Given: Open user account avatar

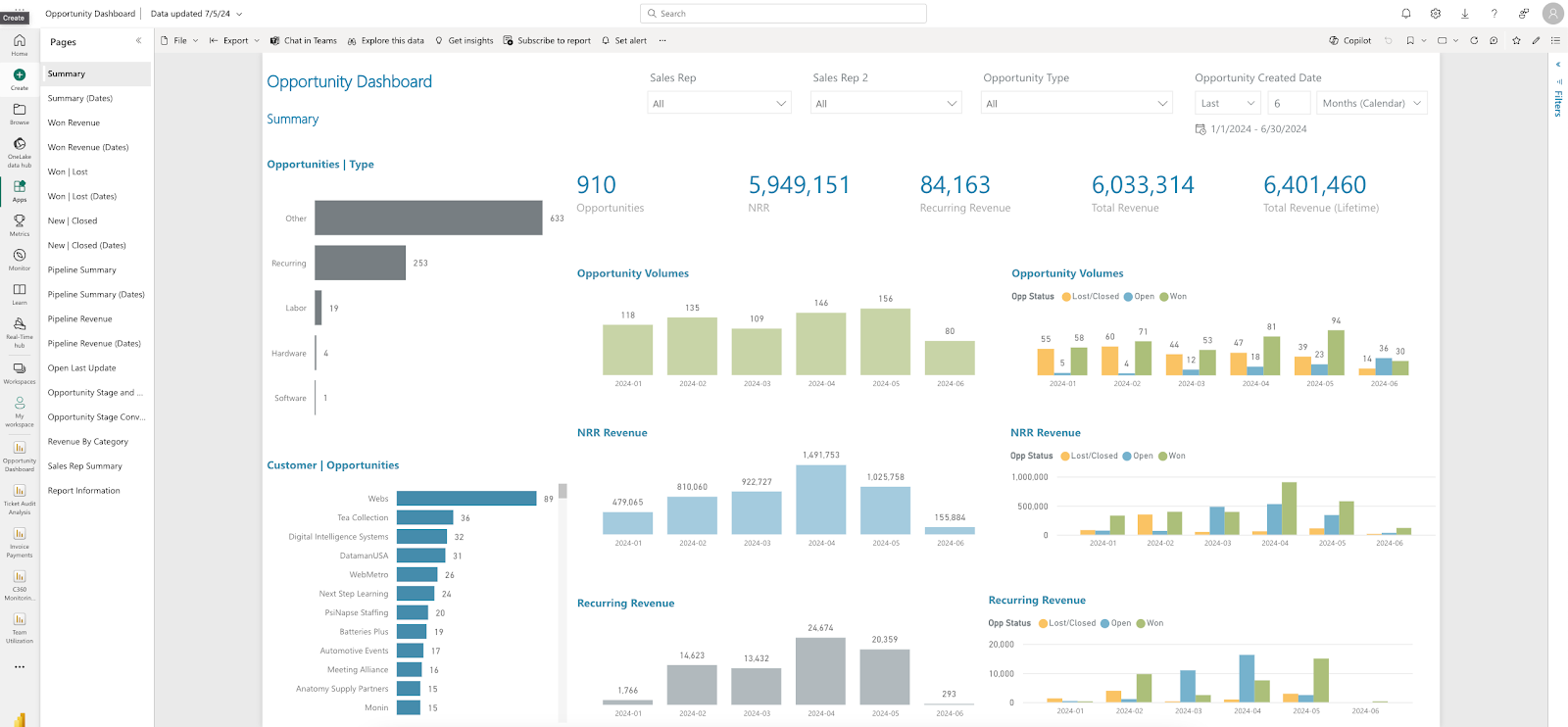Looking at the screenshot, I should pyautogui.click(x=1553, y=14).
